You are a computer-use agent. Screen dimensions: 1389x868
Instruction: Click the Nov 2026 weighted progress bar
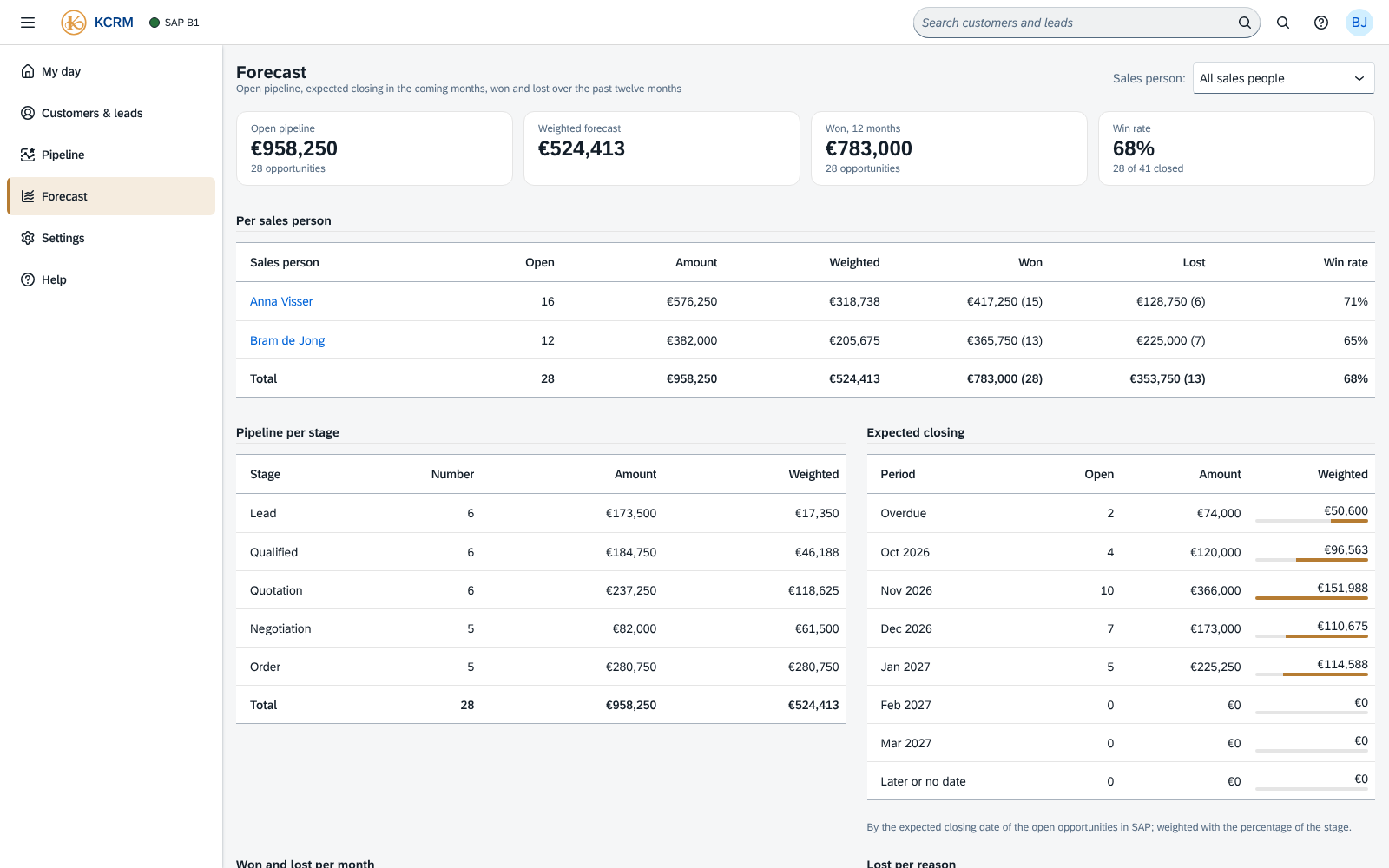[1311, 598]
